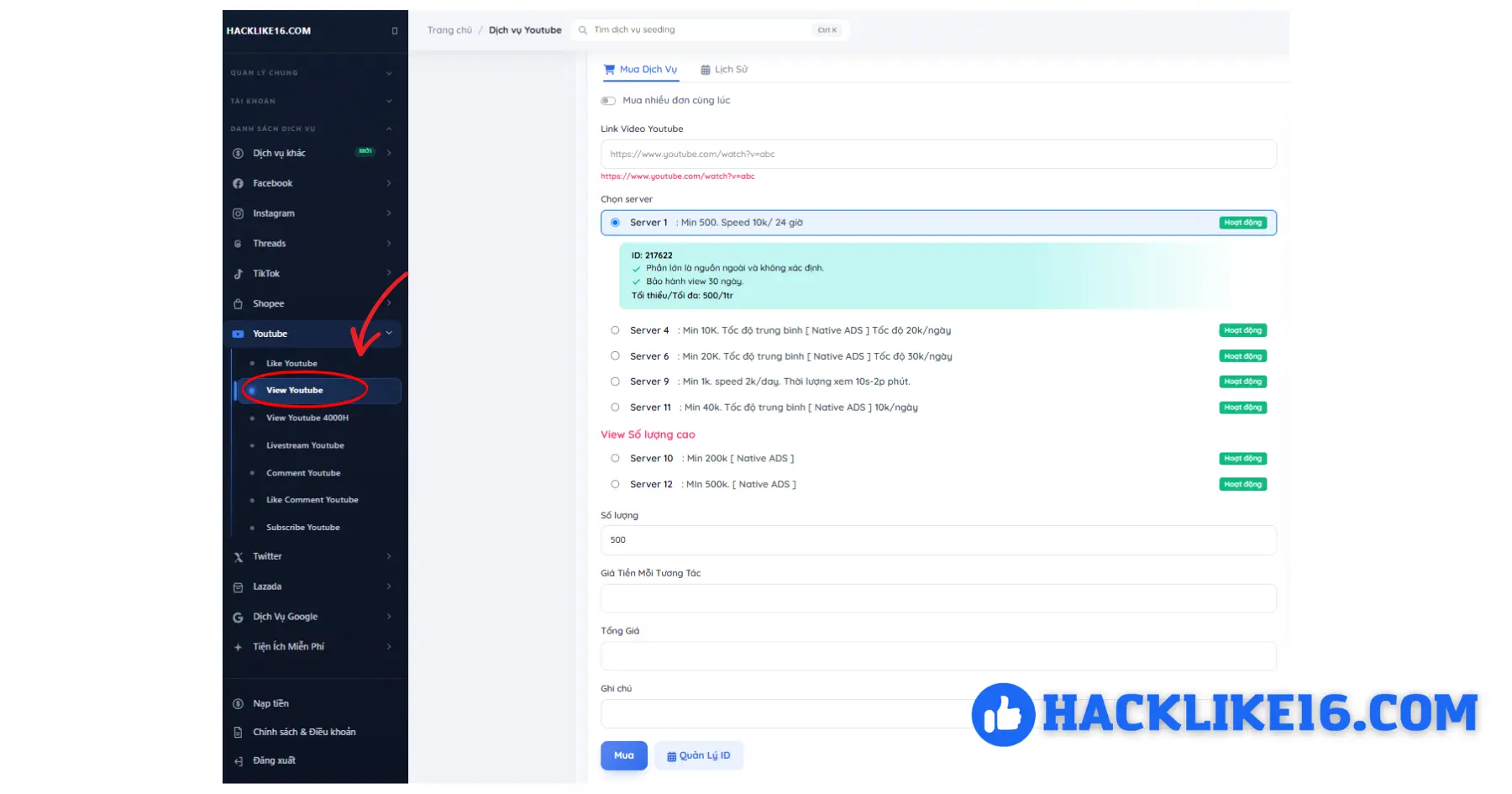Open the Quản Lý ID button
Viewport: 1512px width, 794px height.
[699, 756]
